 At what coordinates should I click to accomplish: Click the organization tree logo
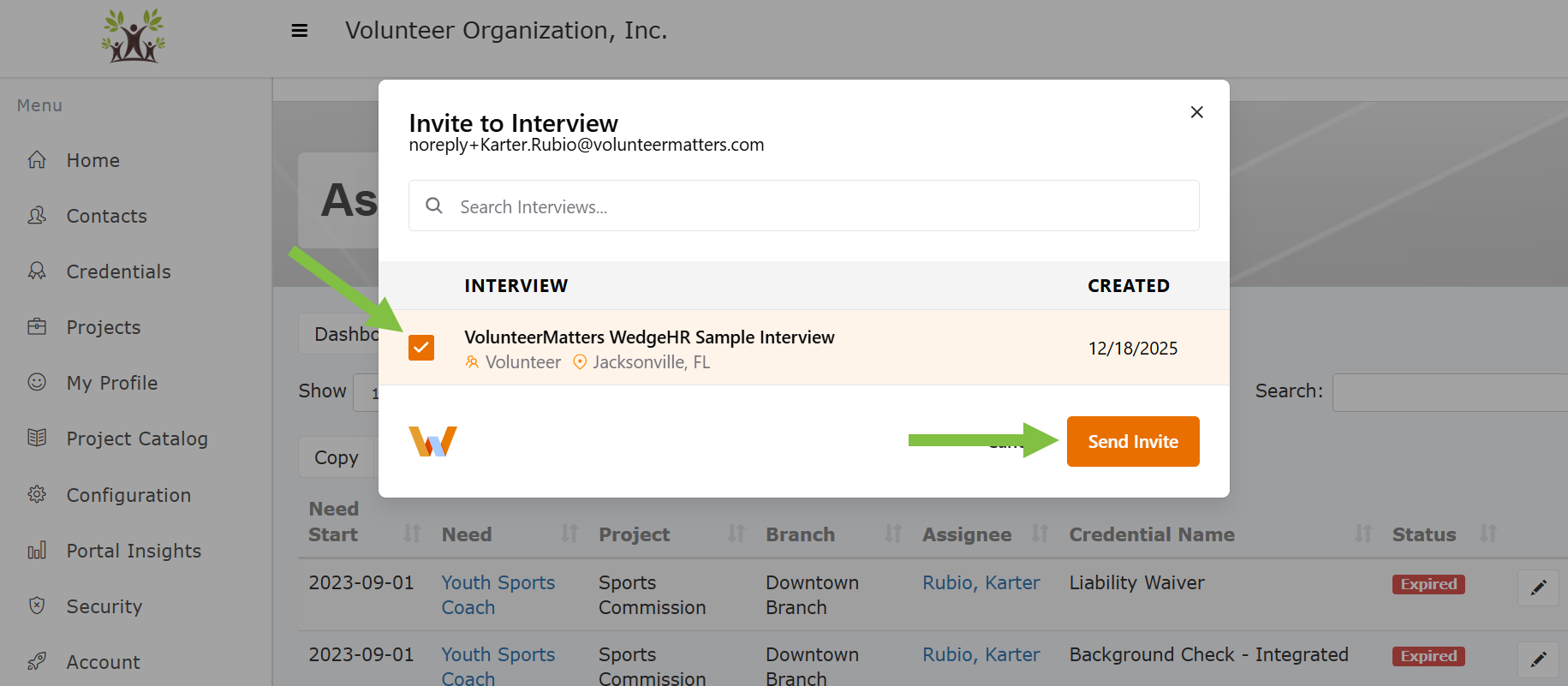pos(134,36)
